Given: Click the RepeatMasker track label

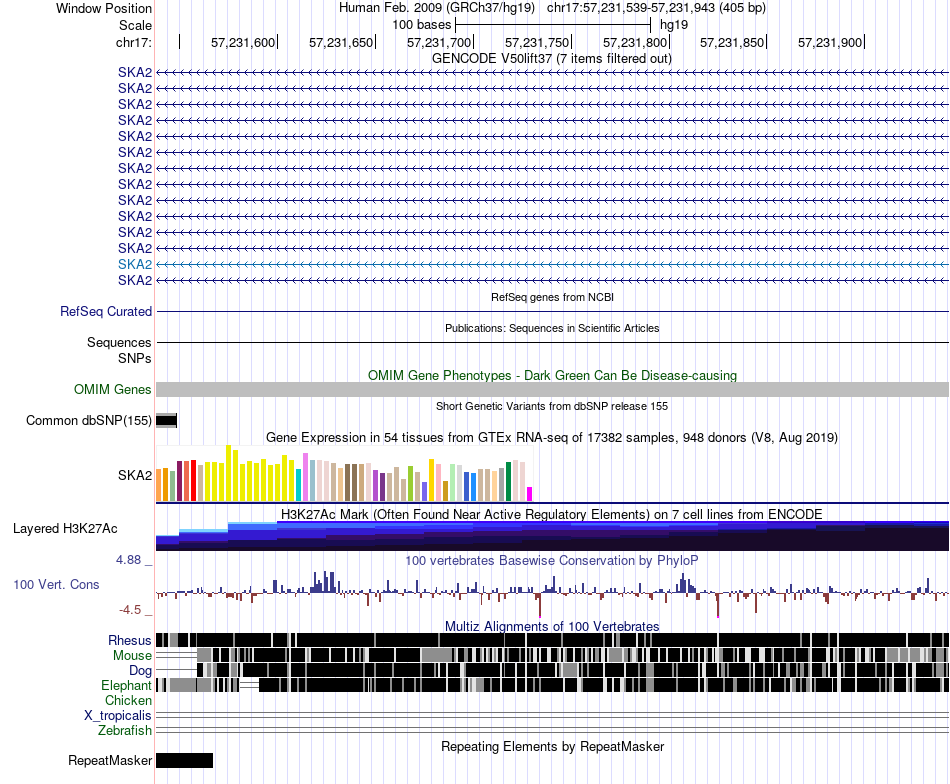Looking at the screenshot, I should point(110,760).
